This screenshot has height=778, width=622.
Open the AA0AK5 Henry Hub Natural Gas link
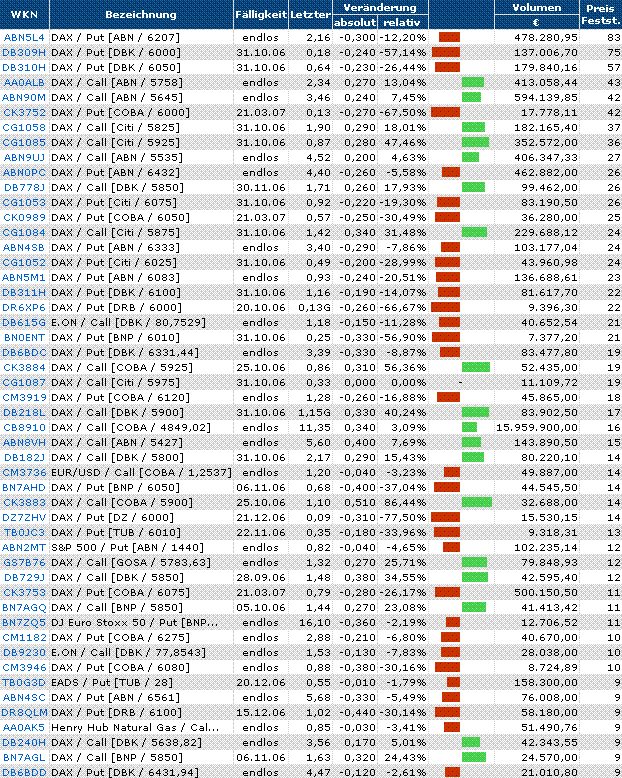point(24,727)
